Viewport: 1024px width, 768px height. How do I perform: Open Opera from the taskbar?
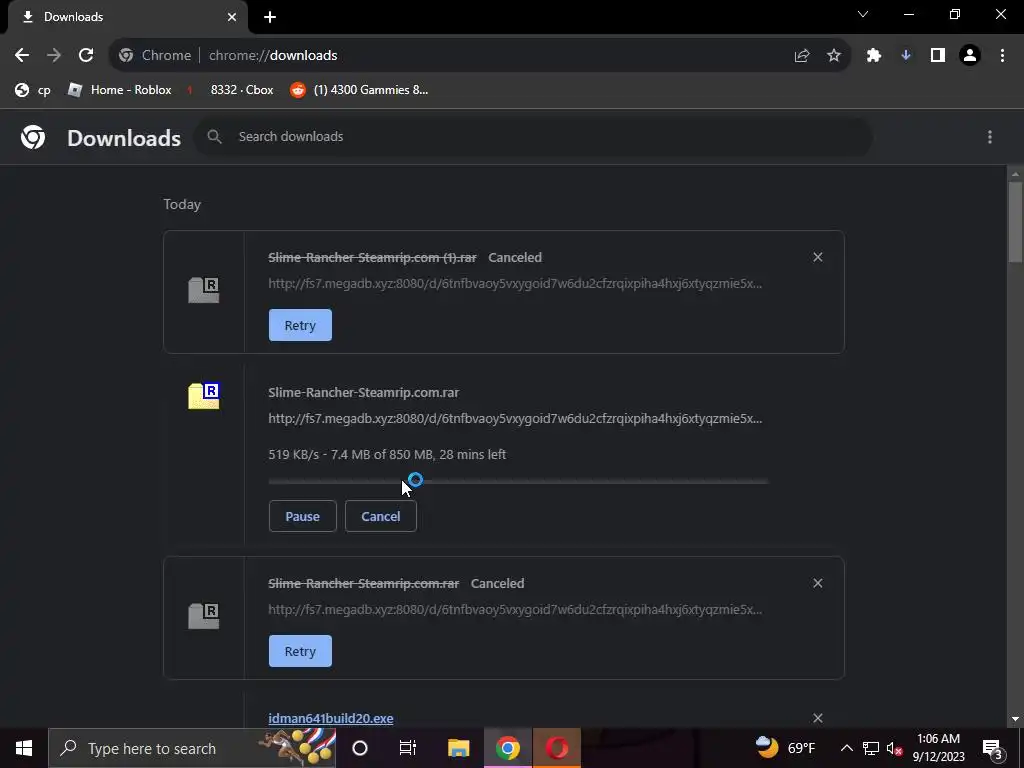pyautogui.click(x=557, y=748)
